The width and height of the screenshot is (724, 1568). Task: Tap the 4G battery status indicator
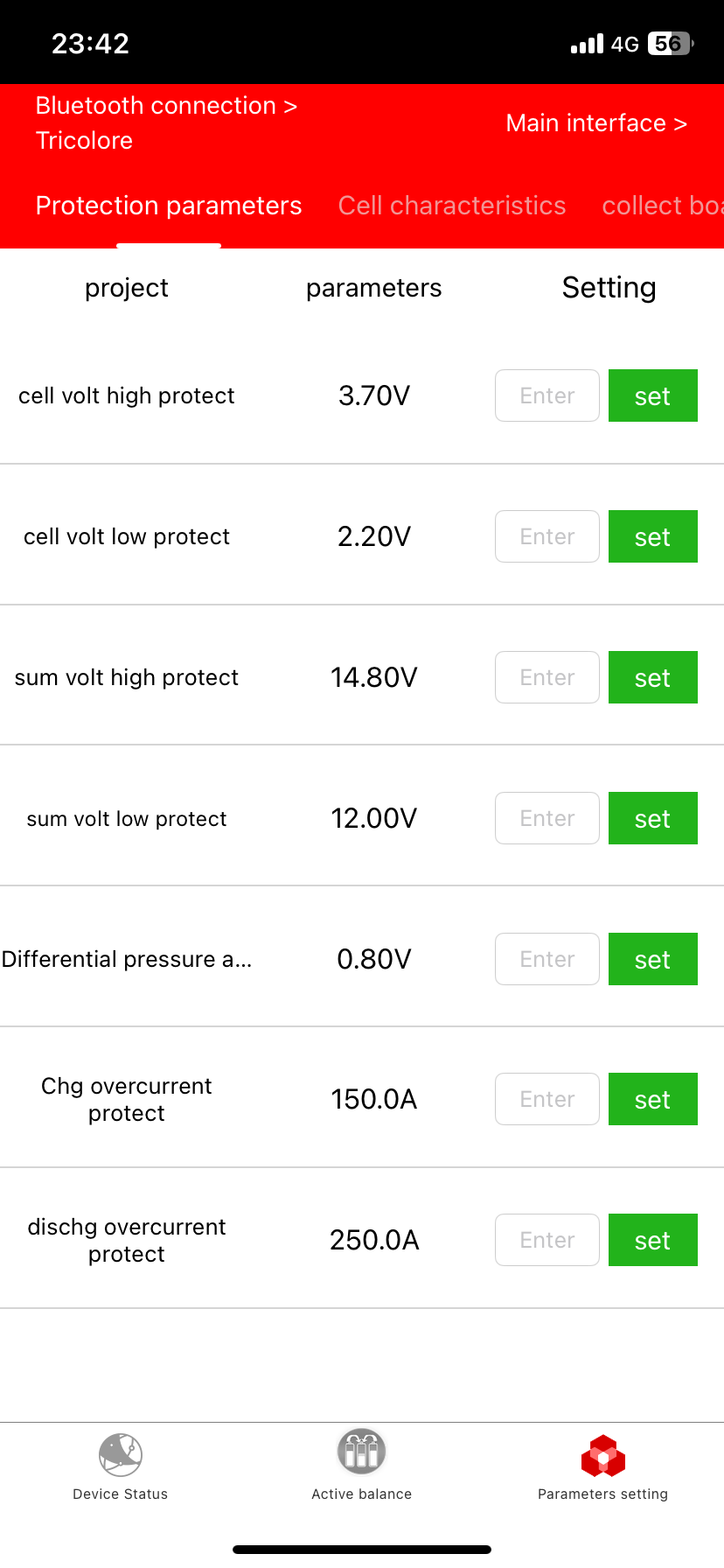pyautogui.click(x=669, y=44)
